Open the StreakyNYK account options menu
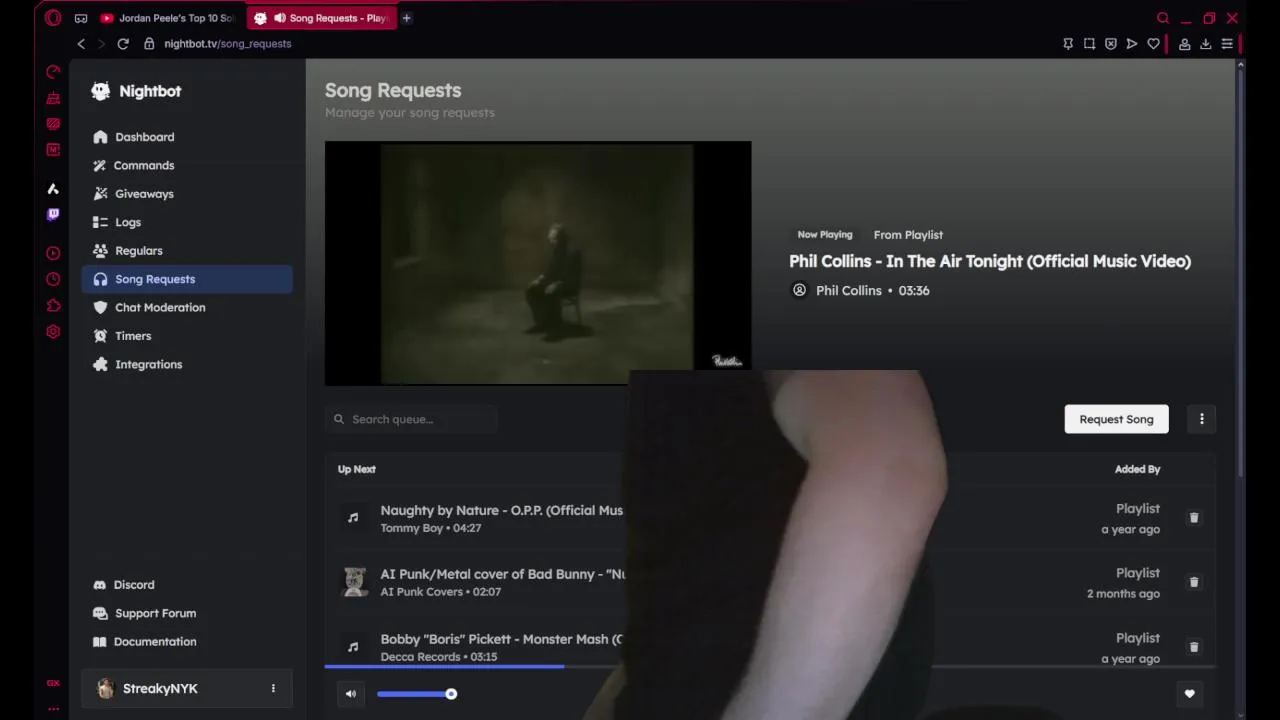 pyautogui.click(x=273, y=688)
